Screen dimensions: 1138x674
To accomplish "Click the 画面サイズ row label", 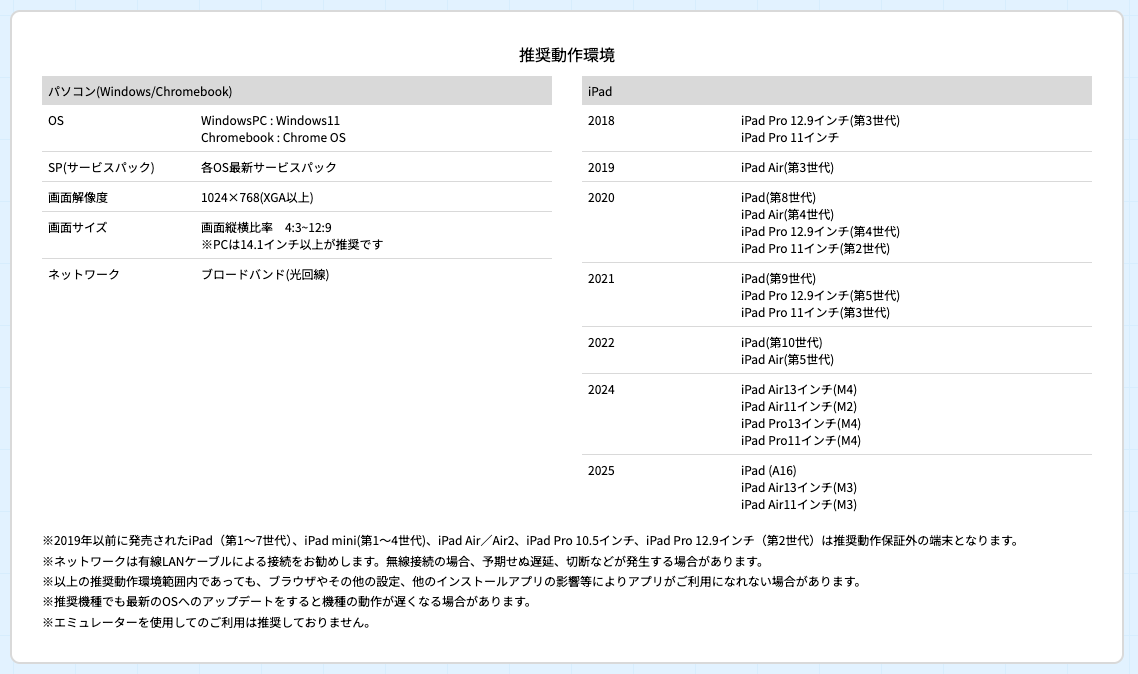I will point(77,227).
